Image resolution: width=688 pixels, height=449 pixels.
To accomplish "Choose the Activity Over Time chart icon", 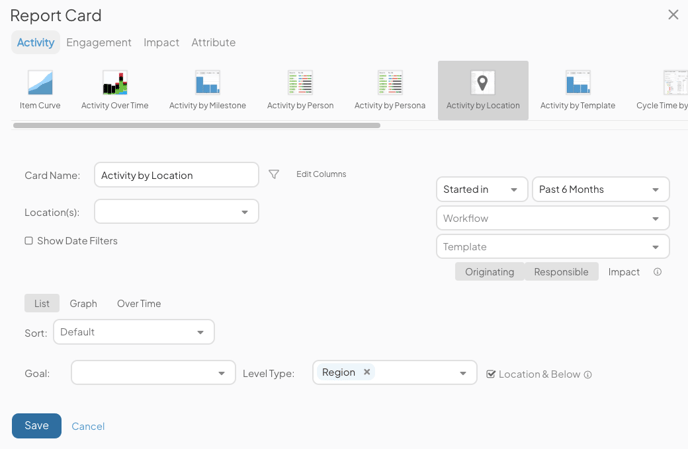I will [x=115, y=83].
